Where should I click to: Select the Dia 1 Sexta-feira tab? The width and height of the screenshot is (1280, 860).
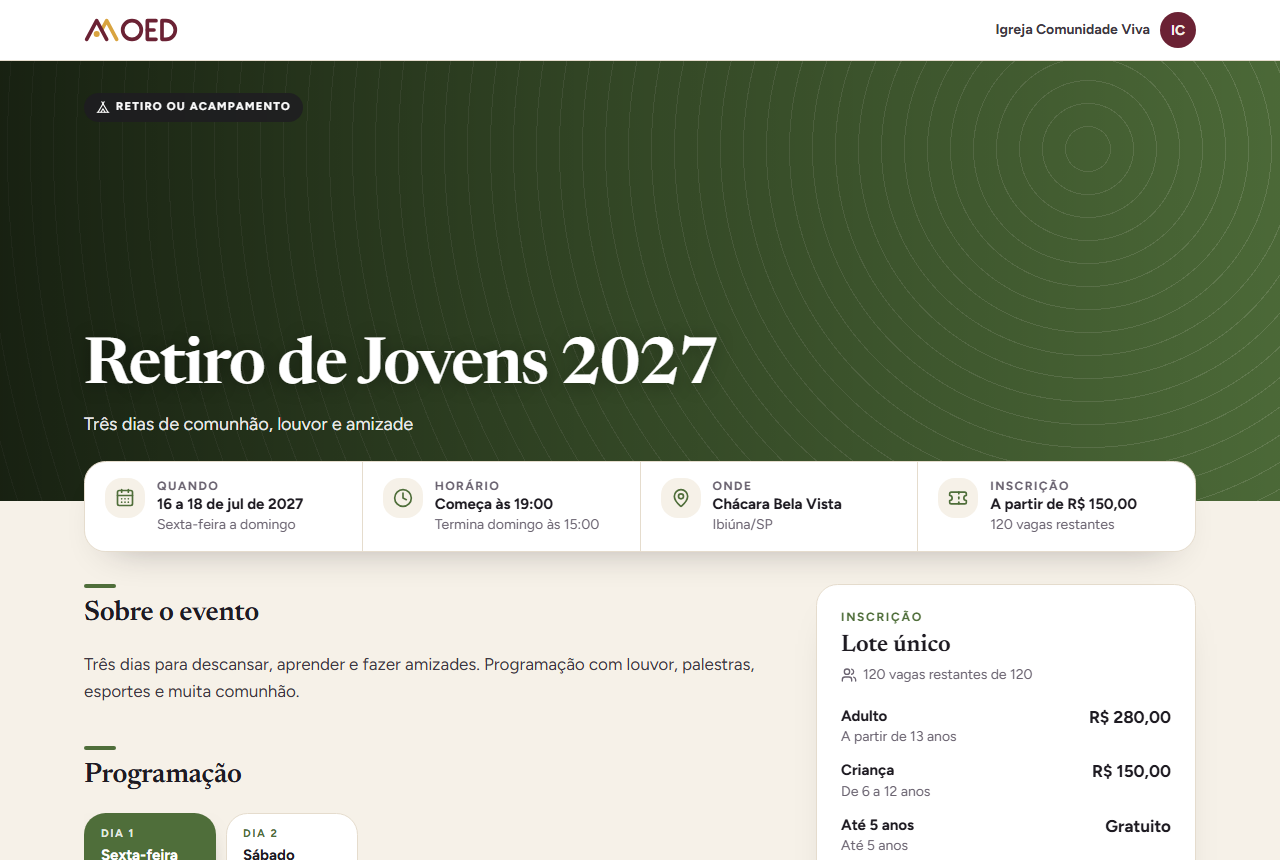150,837
